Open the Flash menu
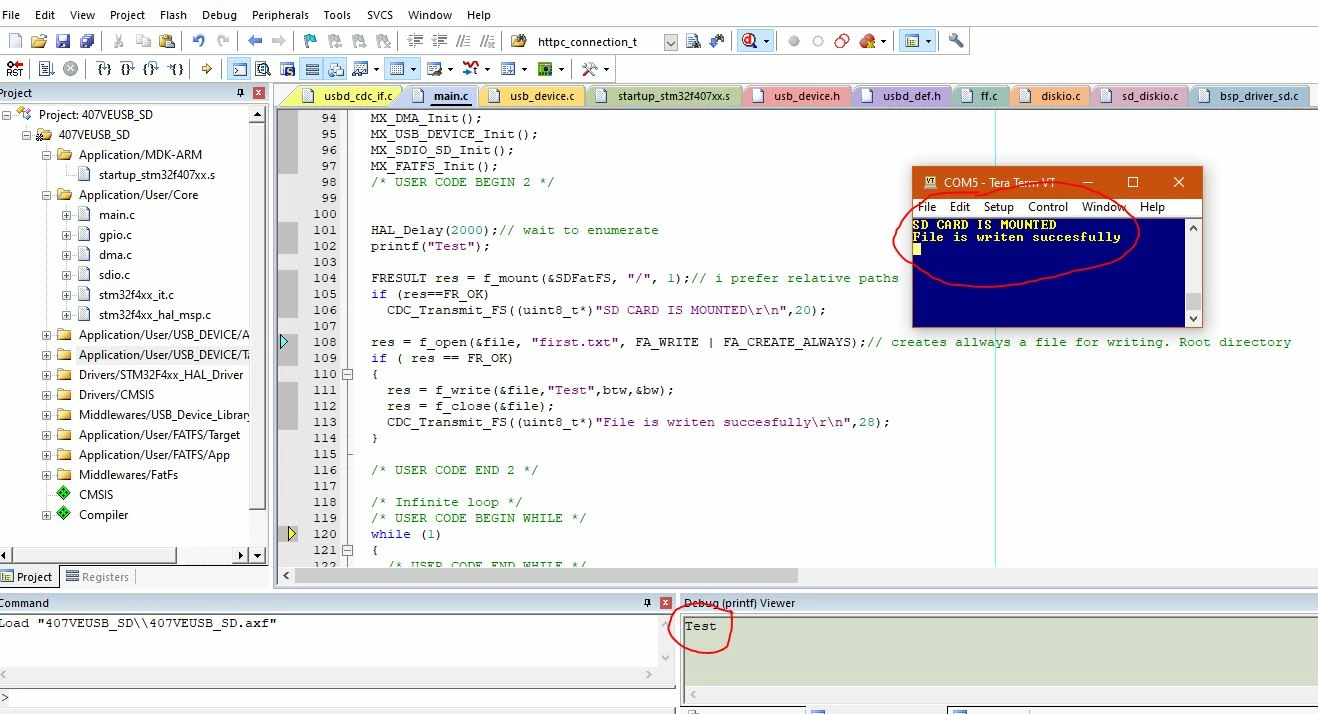 [173, 15]
